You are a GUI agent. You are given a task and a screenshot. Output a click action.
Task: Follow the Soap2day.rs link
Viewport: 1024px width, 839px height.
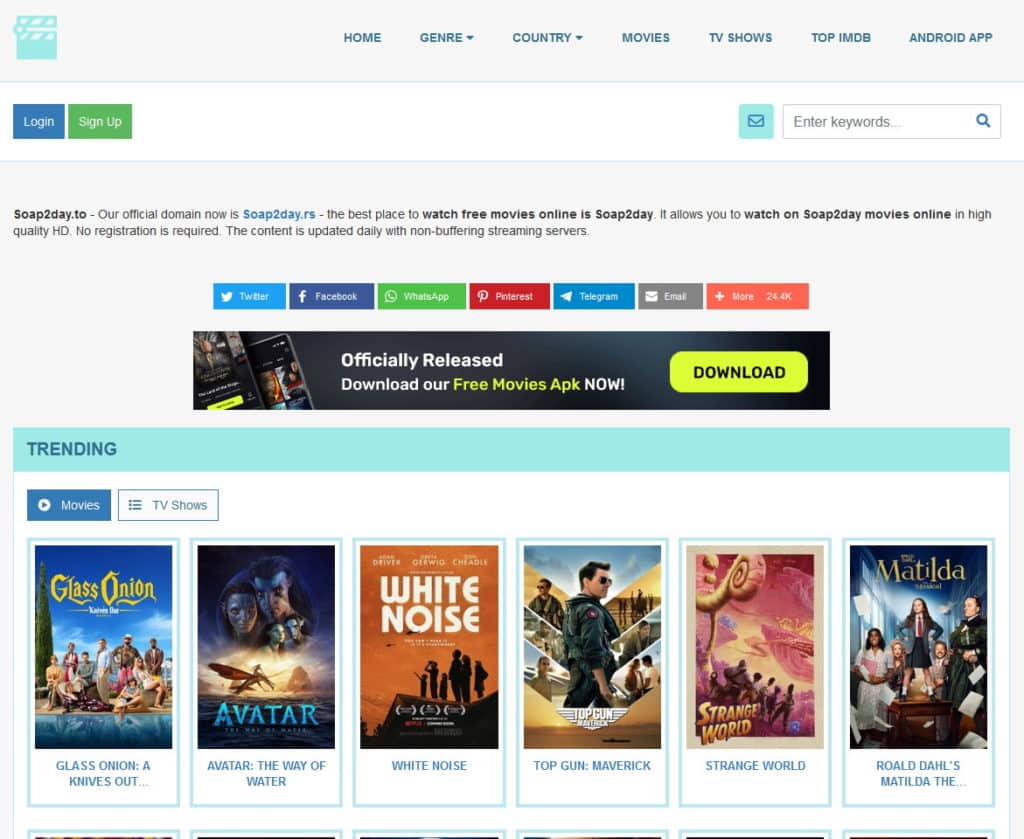coord(279,214)
